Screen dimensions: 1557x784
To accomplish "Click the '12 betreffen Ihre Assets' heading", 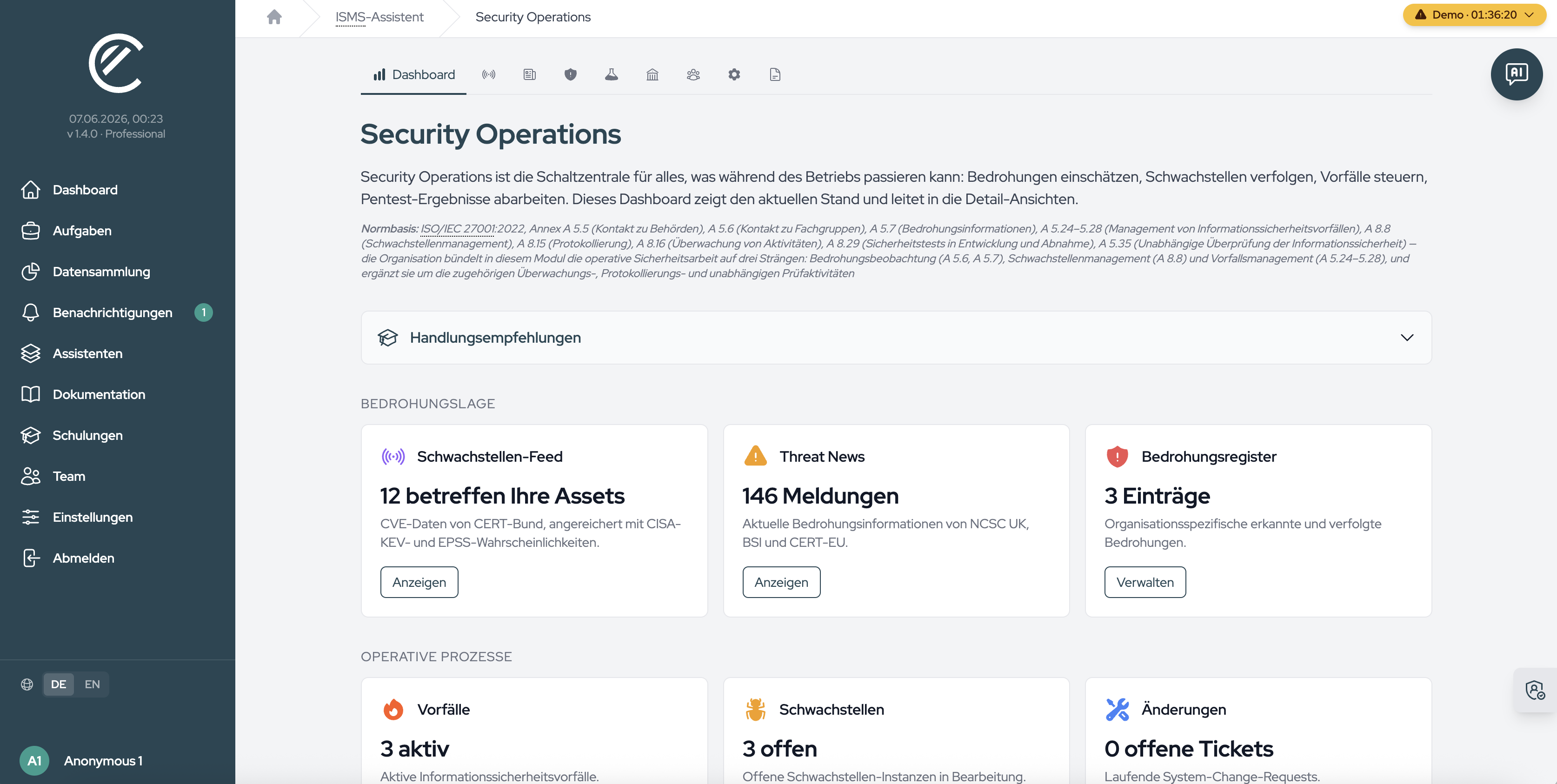I will click(502, 496).
